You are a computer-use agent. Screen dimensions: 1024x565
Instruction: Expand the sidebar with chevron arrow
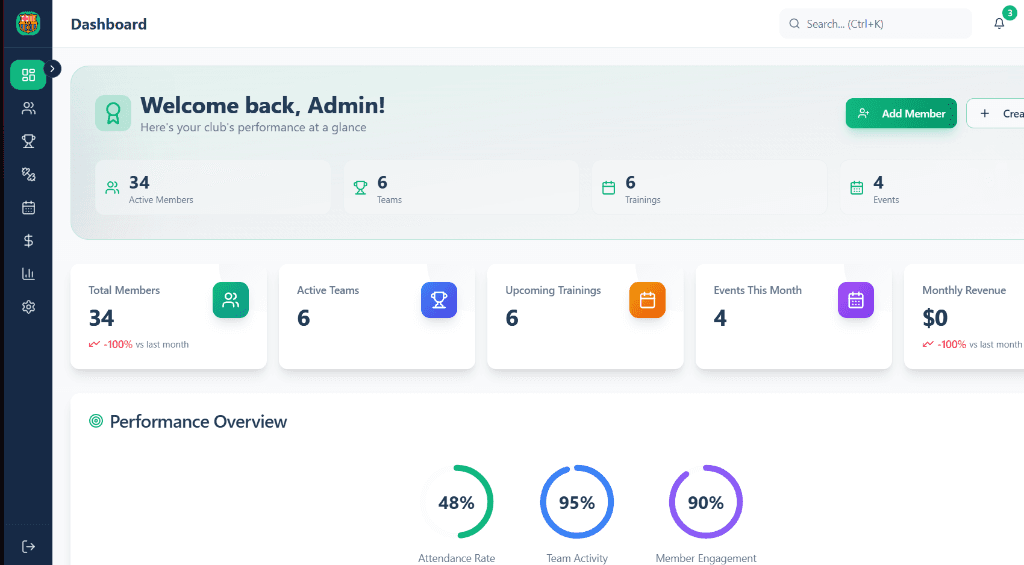[x=53, y=68]
